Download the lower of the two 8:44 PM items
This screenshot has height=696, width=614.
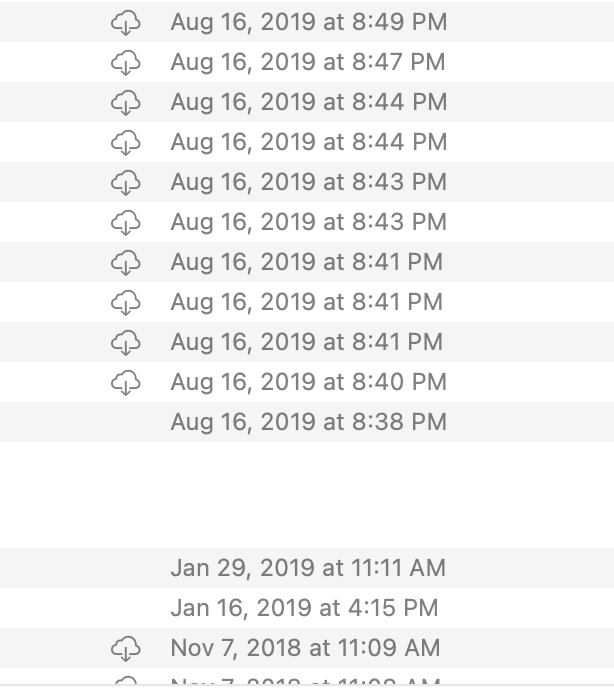126,142
